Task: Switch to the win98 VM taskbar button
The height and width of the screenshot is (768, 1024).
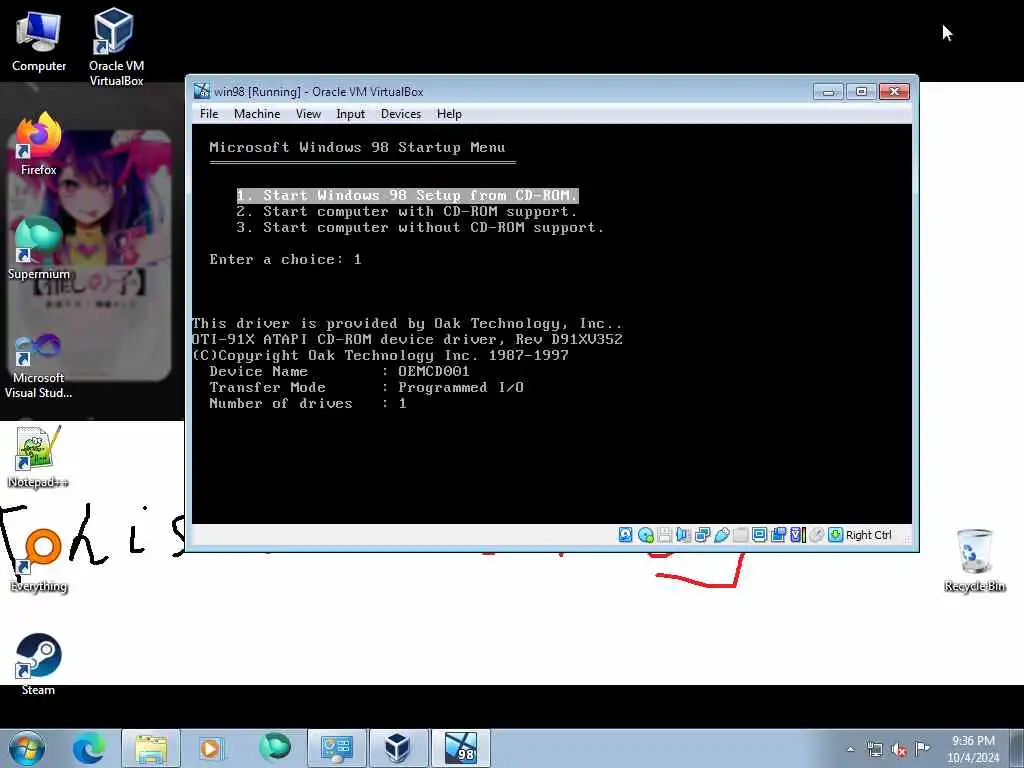Action: [460, 748]
